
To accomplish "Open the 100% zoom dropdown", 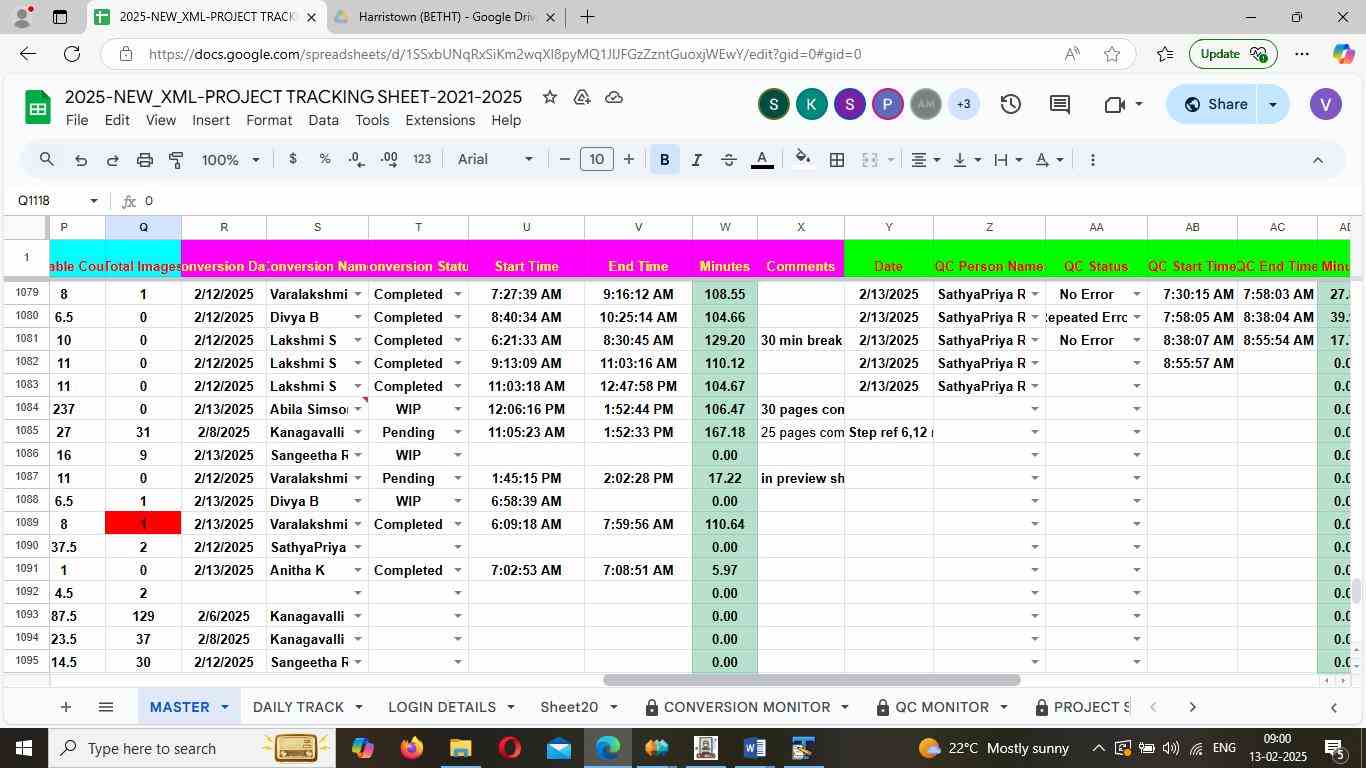I will 230,160.
